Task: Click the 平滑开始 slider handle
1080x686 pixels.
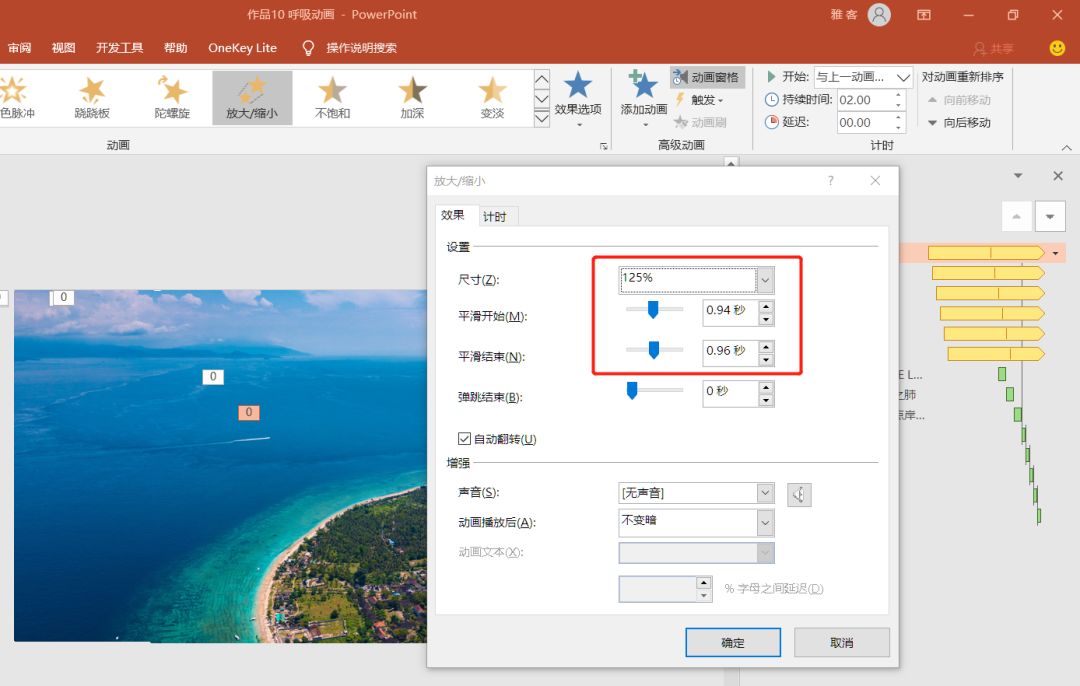Action: [653, 310]
